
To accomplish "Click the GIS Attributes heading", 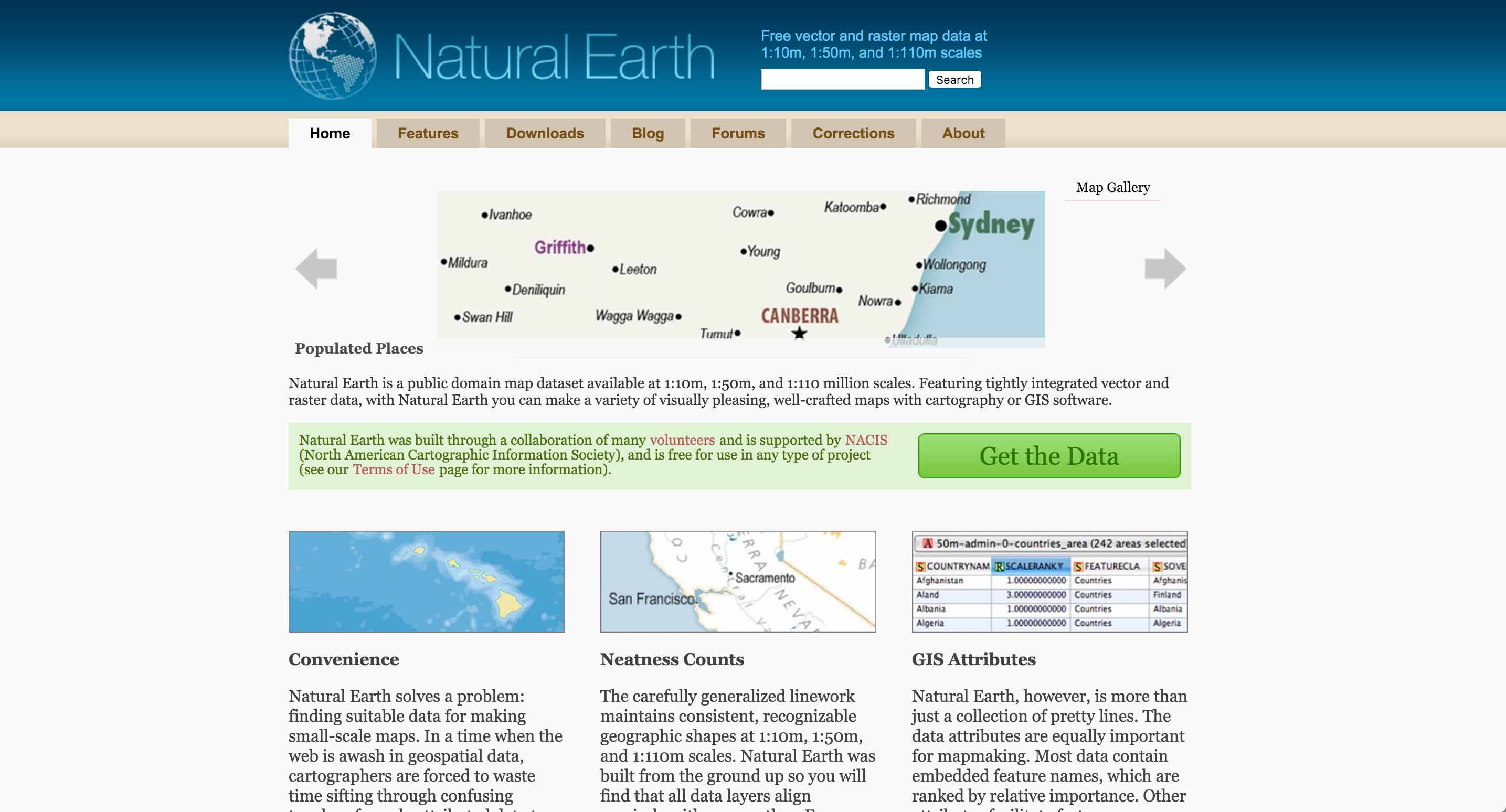I will click(x=973, y=659).
